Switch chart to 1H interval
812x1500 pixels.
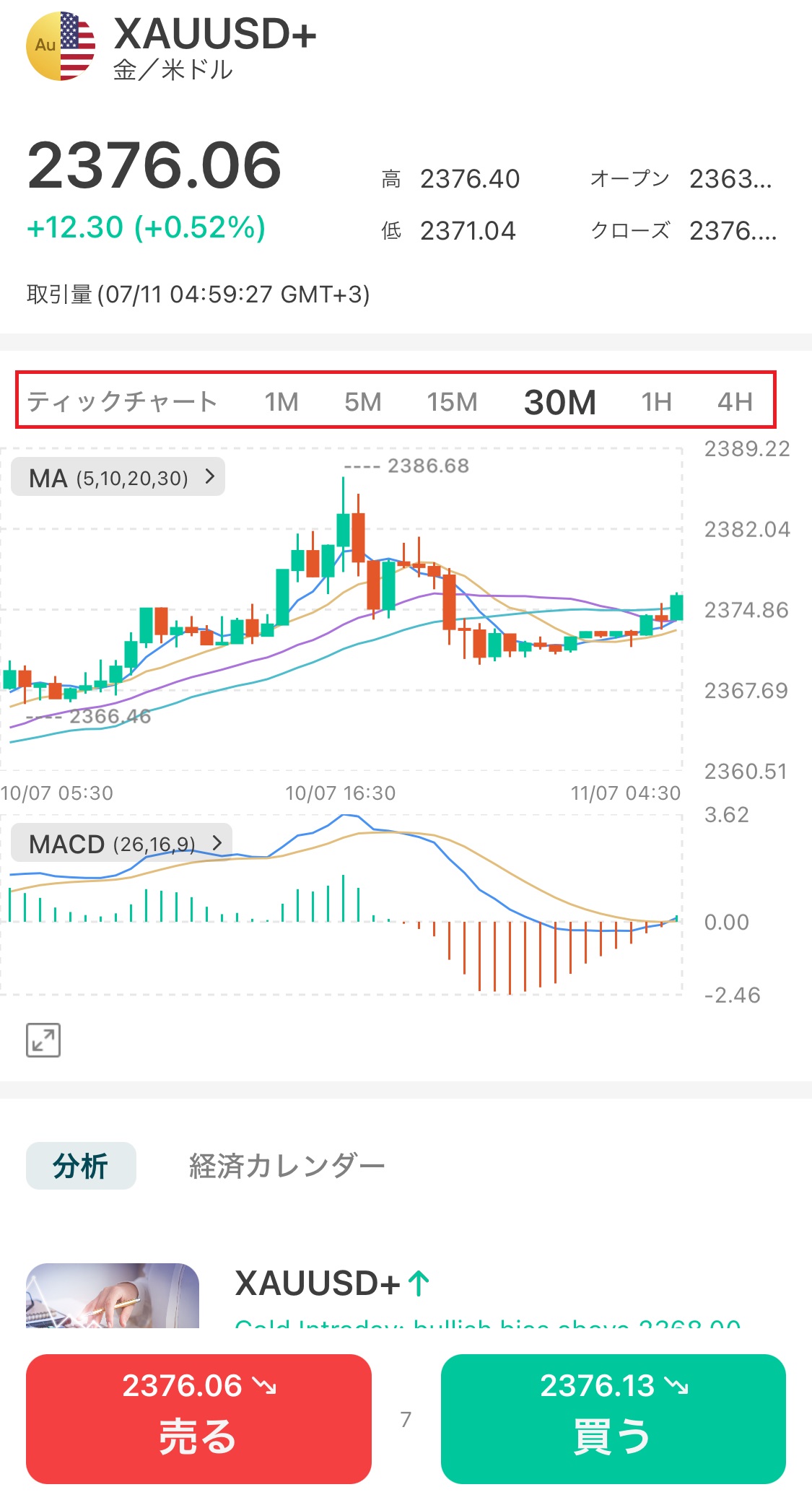tap(656, 401)
